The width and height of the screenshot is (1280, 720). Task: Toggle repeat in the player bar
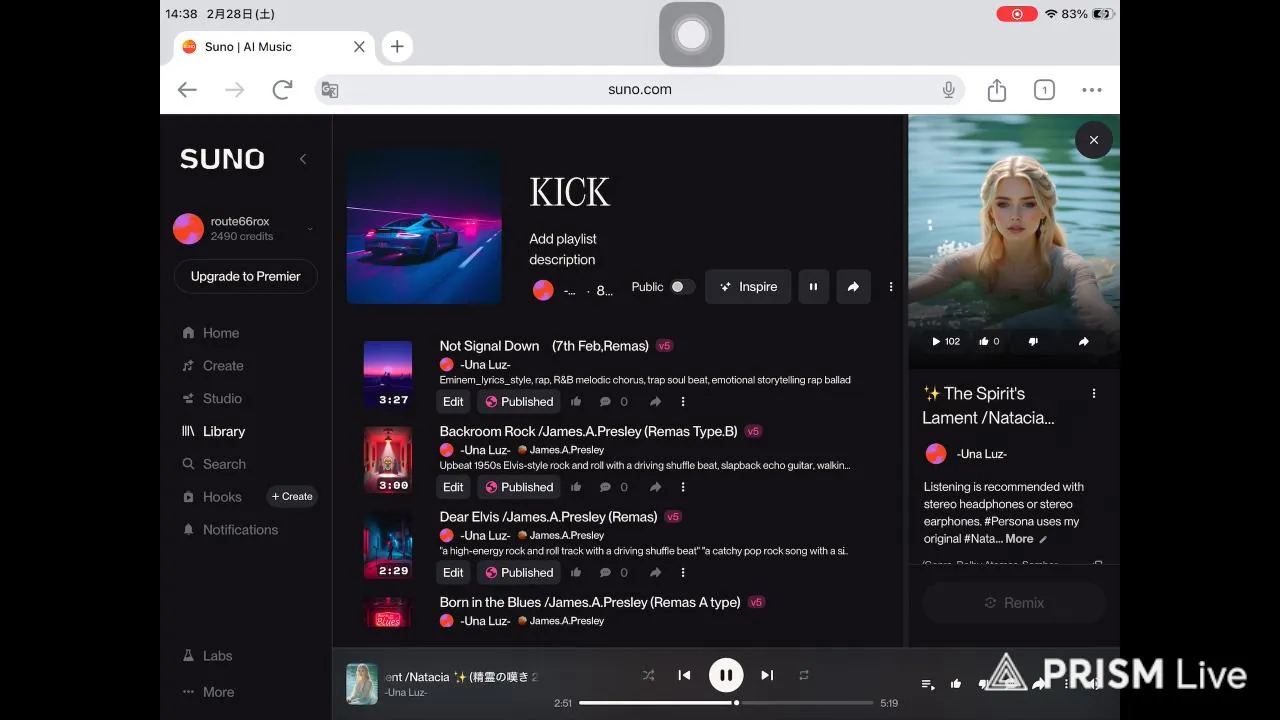(803, 675)
